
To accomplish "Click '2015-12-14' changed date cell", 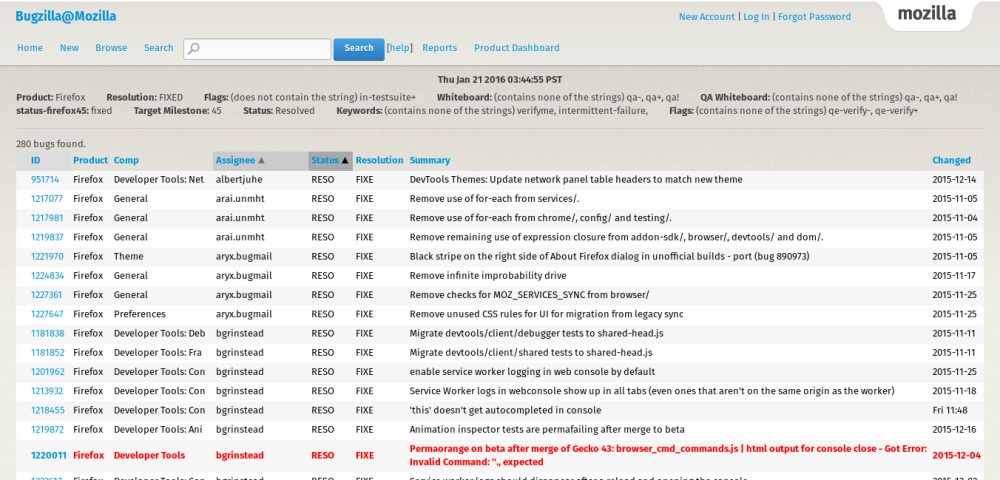I will (955, 180).
